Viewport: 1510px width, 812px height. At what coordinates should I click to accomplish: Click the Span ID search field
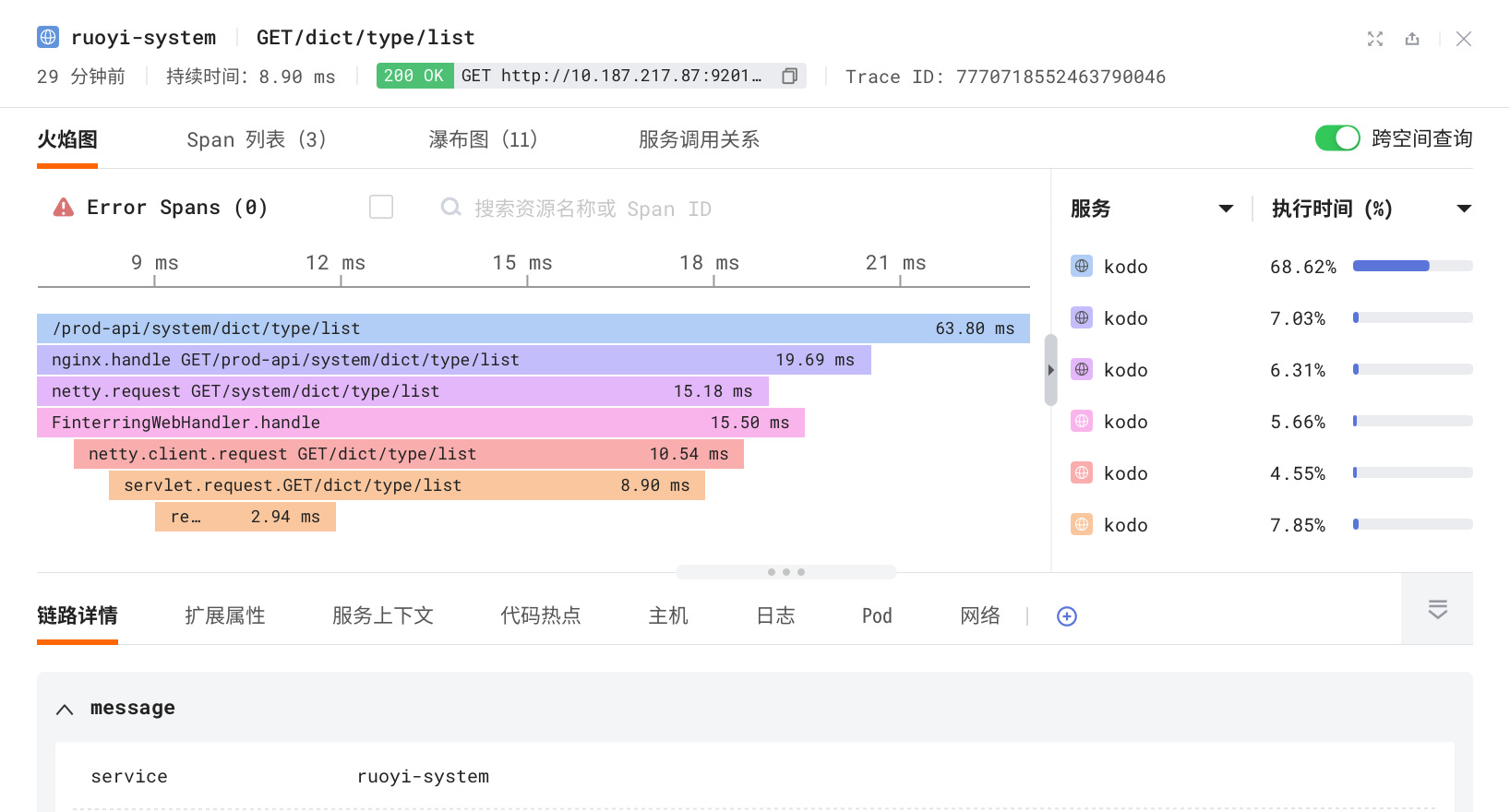pyautogui.click(x=591, y=209)
